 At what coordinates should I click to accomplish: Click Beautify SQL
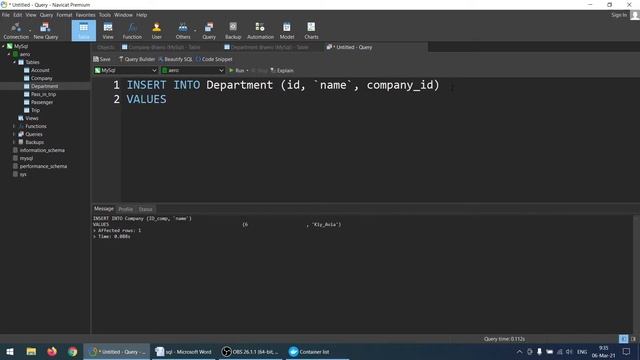click(175, 59)
